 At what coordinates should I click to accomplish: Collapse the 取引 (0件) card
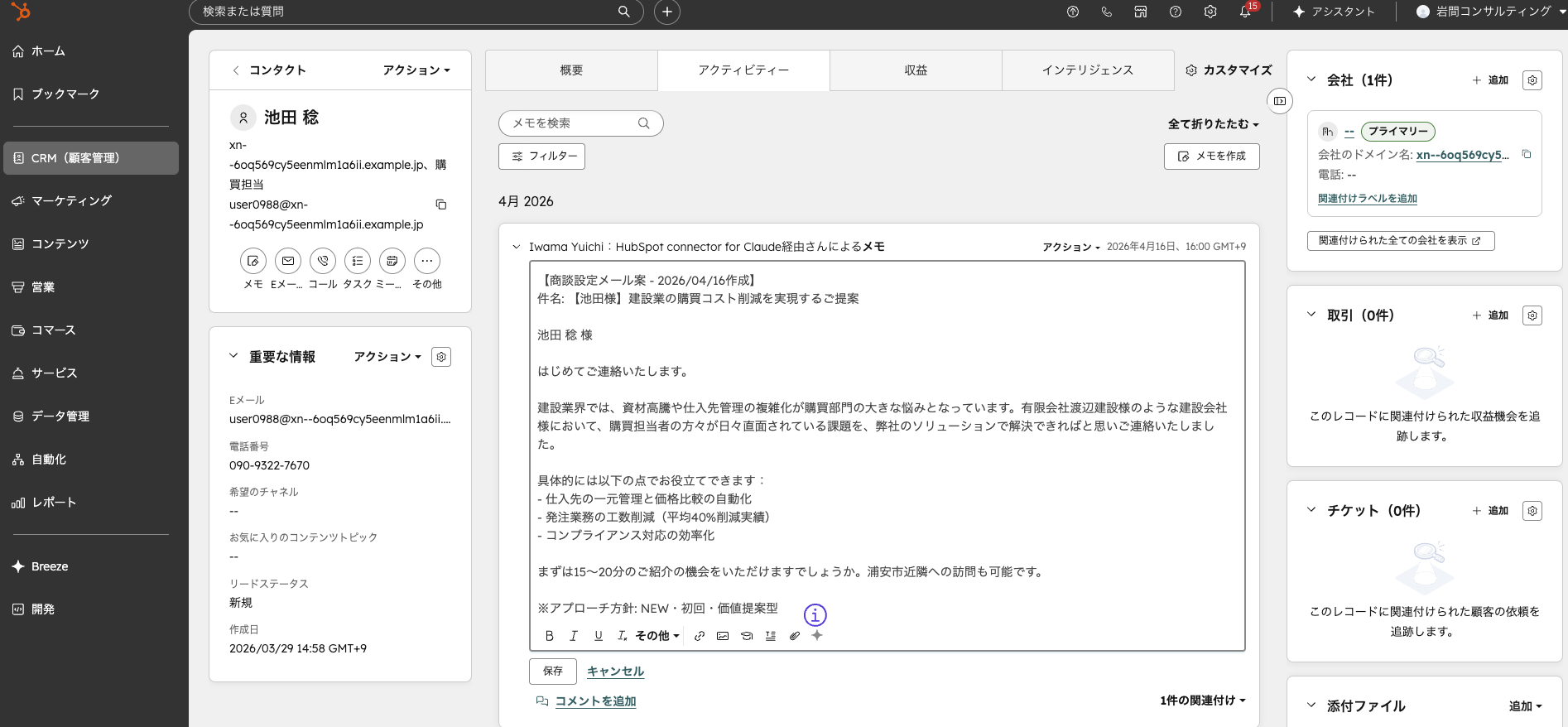1311,315
